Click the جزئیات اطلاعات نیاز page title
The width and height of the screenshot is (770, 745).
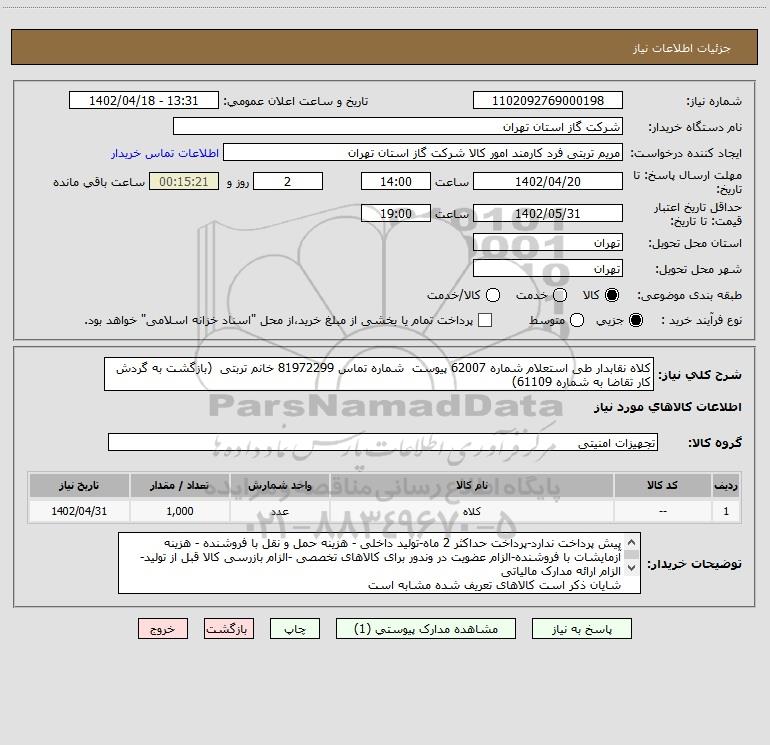(682, 48)
